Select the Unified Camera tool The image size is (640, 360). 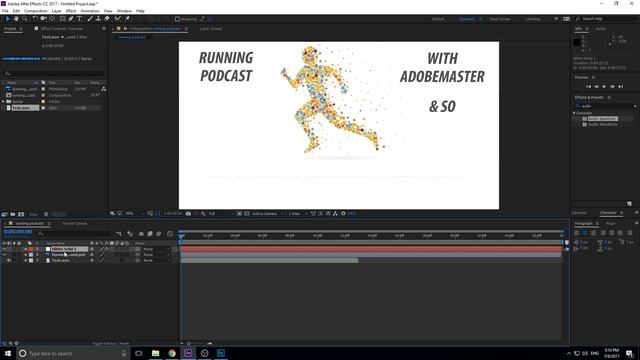43,19
